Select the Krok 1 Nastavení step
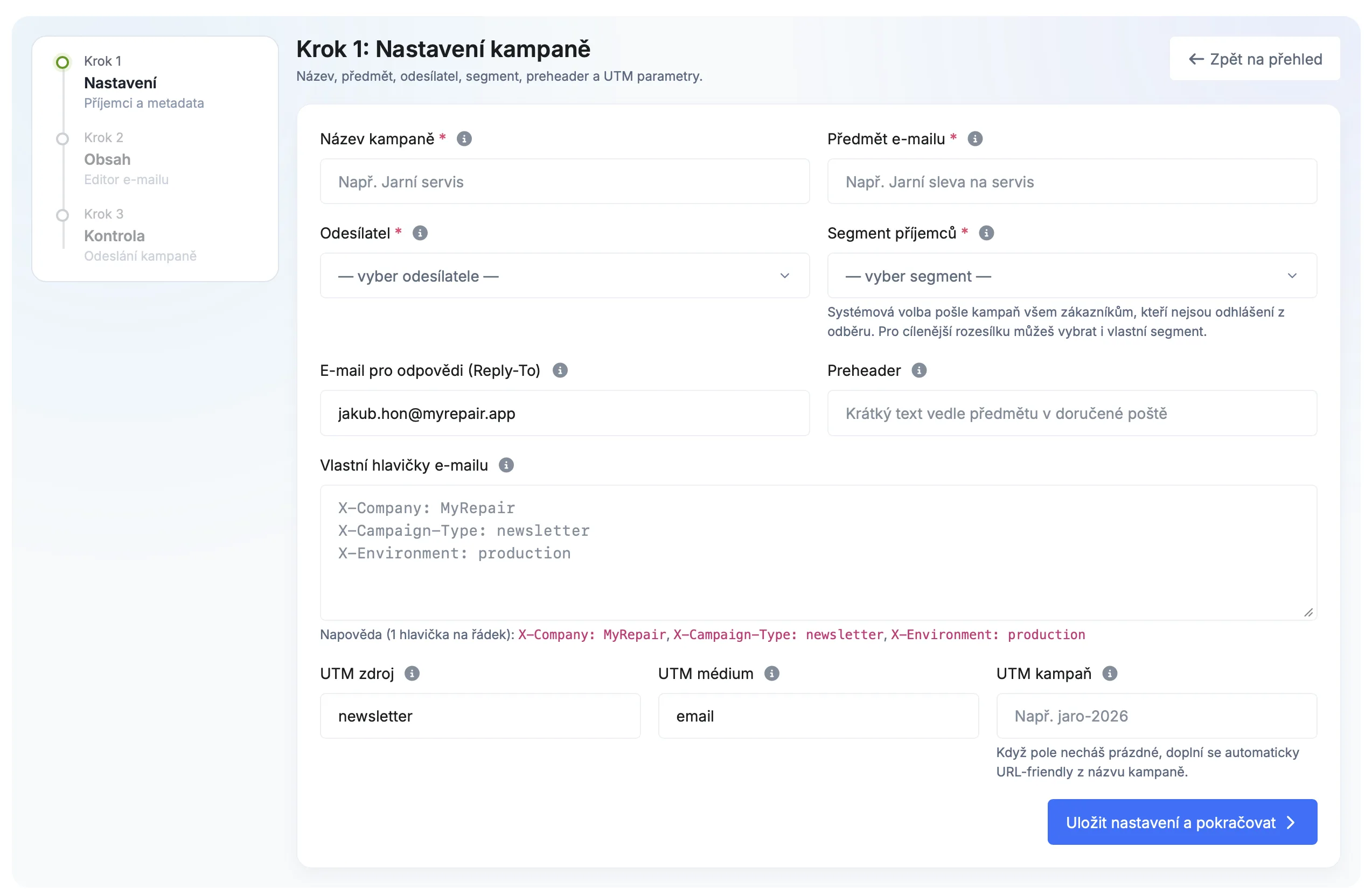 point(120,82)
